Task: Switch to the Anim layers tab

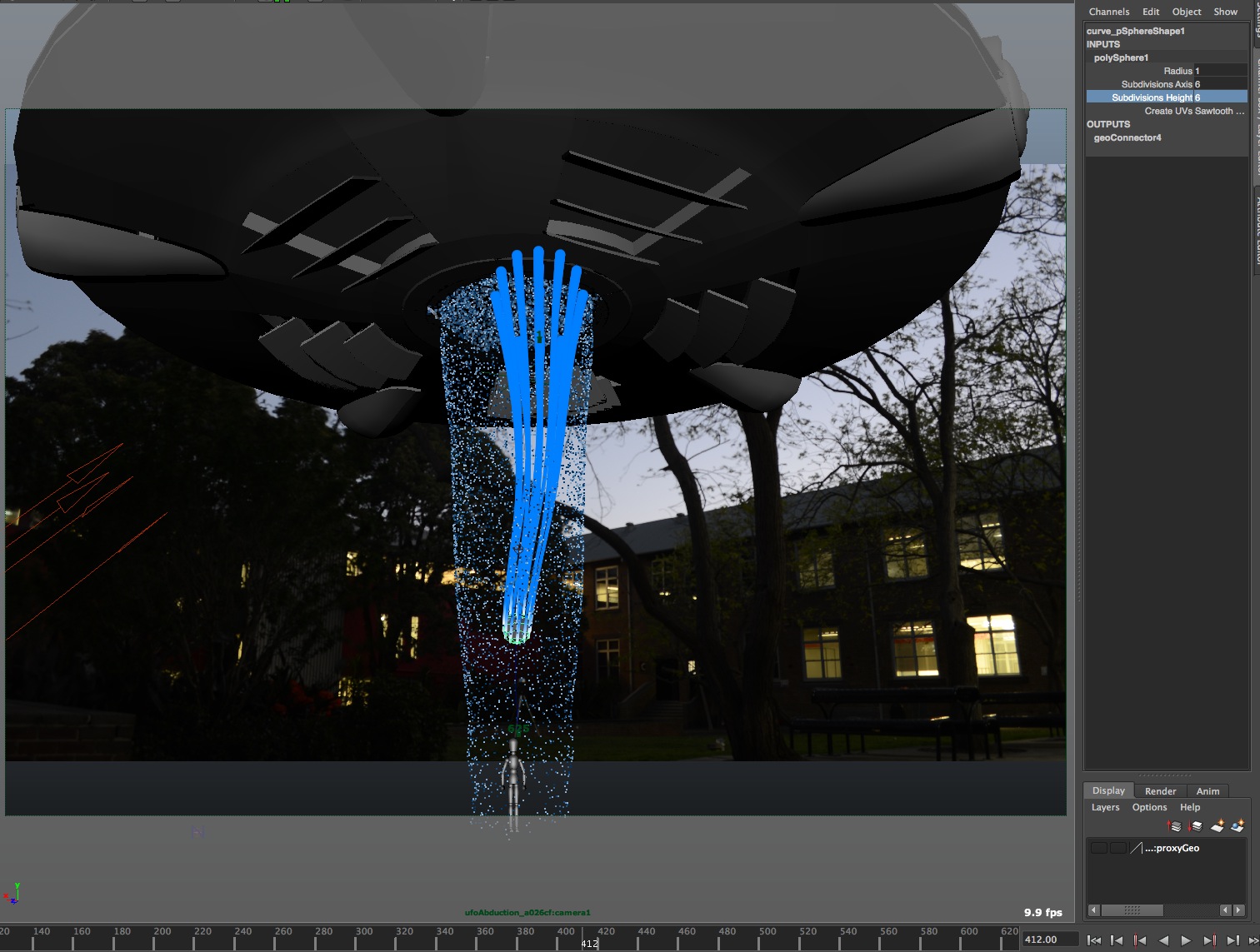Action: point(1207,791)
